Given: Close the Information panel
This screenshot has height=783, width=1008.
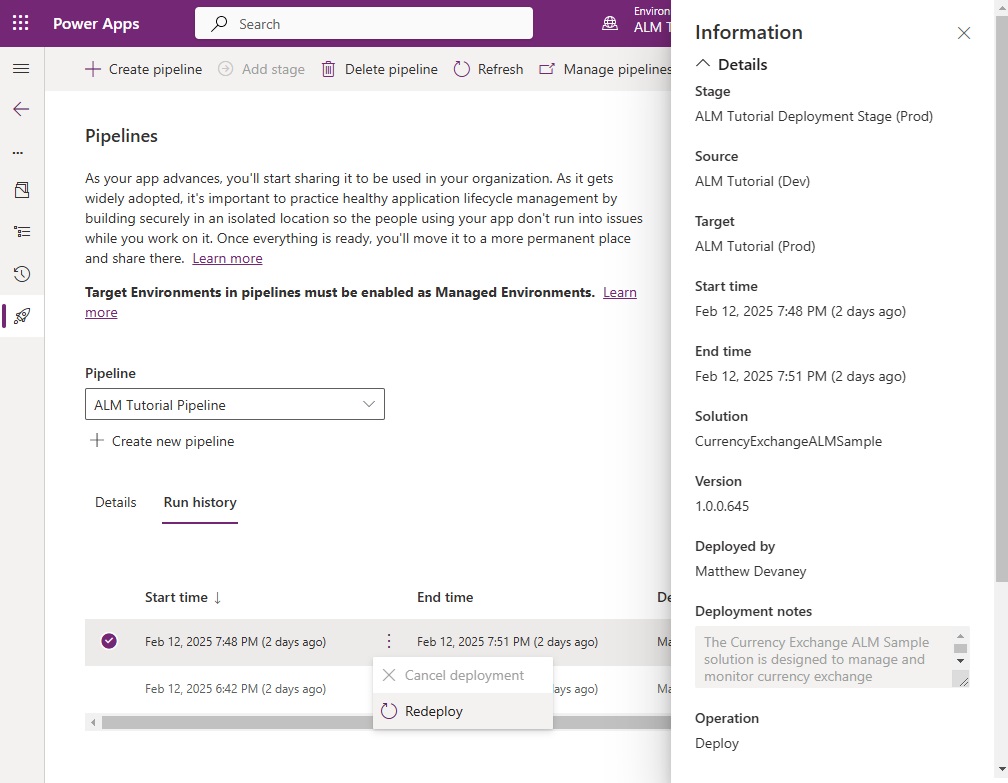Looking at the screenshot, I should coord(963,33).
